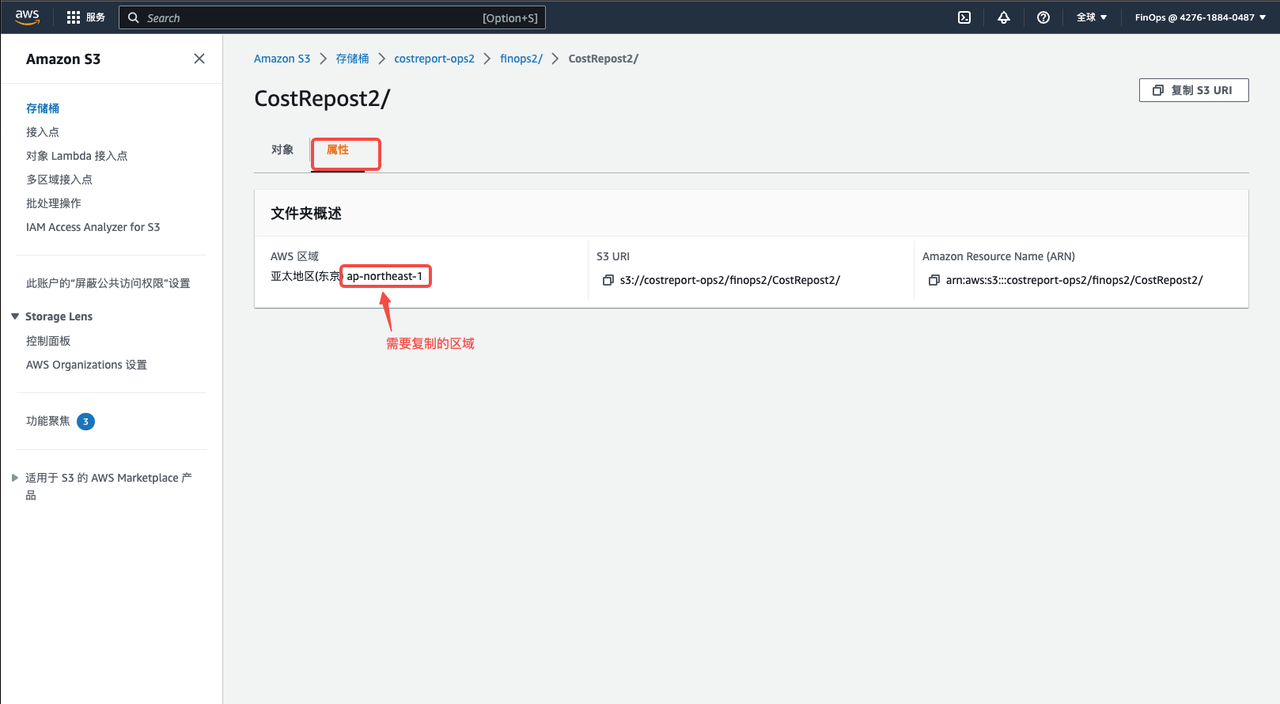Click the AWS 区域 label
This screenshot has width=1280, height=704.
point(294,257)
